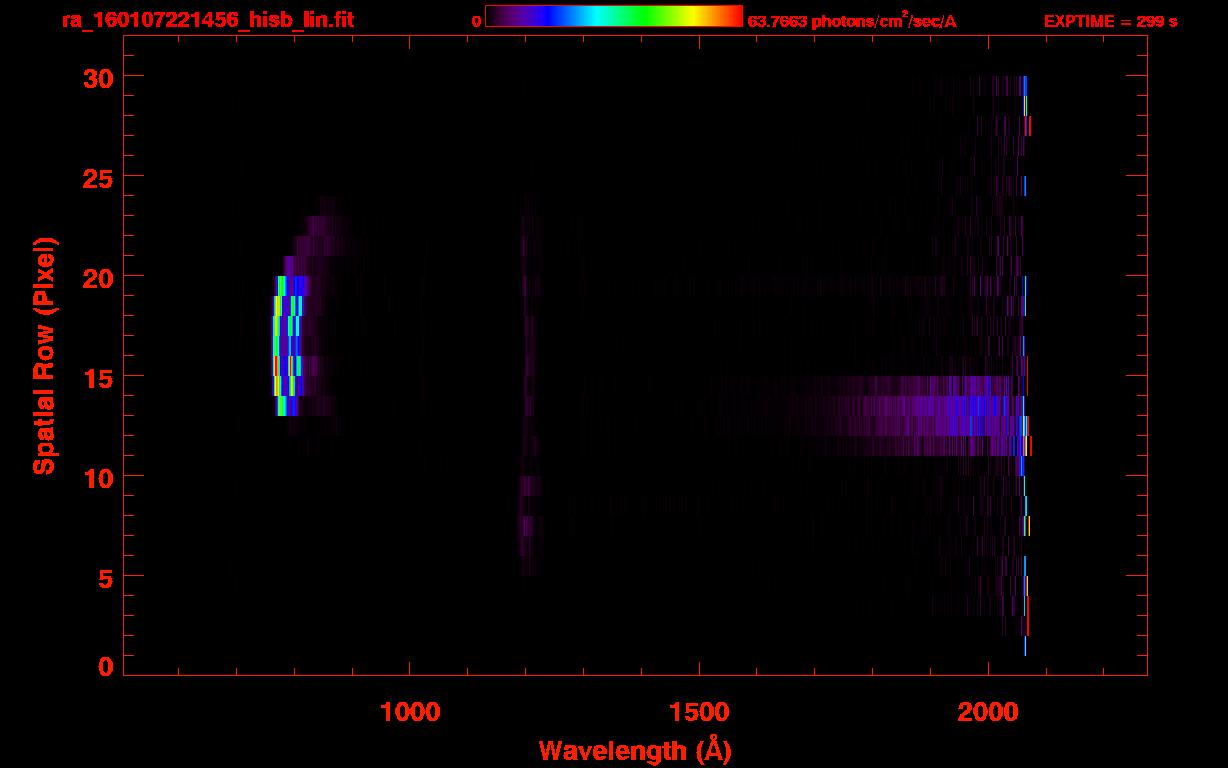
Task: Click the x-axis tick label 2000
Action: coord(988,712)
